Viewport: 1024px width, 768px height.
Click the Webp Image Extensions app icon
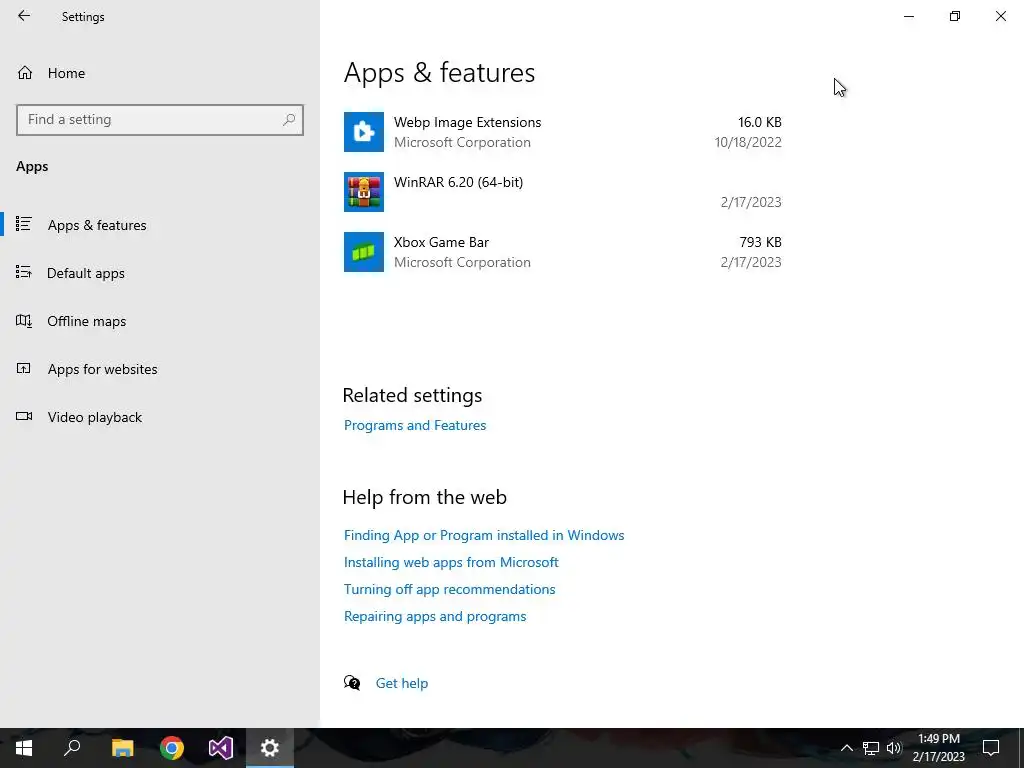(x=364, y=132)
